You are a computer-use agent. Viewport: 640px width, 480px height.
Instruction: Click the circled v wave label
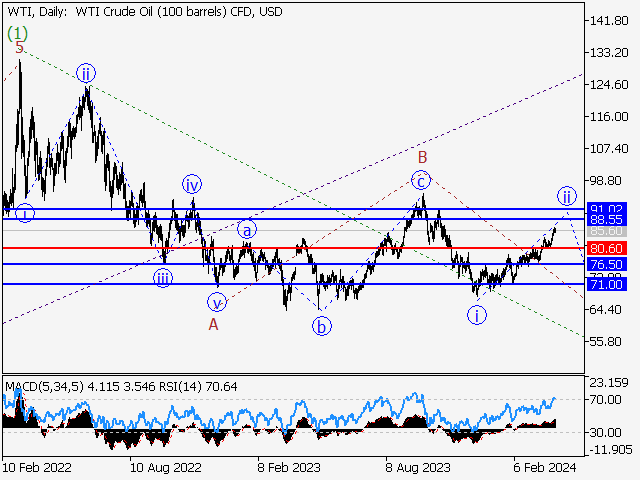[217, 303]
